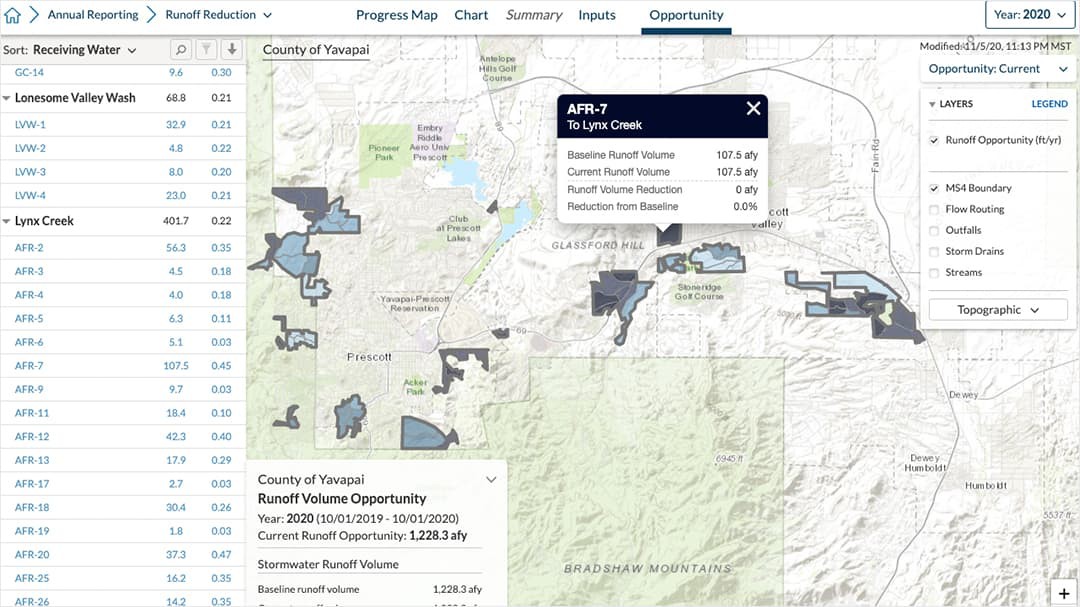Screen dimensions: 1080x607
Task: Select catchment AFR-11
Action: pos(123,413)
